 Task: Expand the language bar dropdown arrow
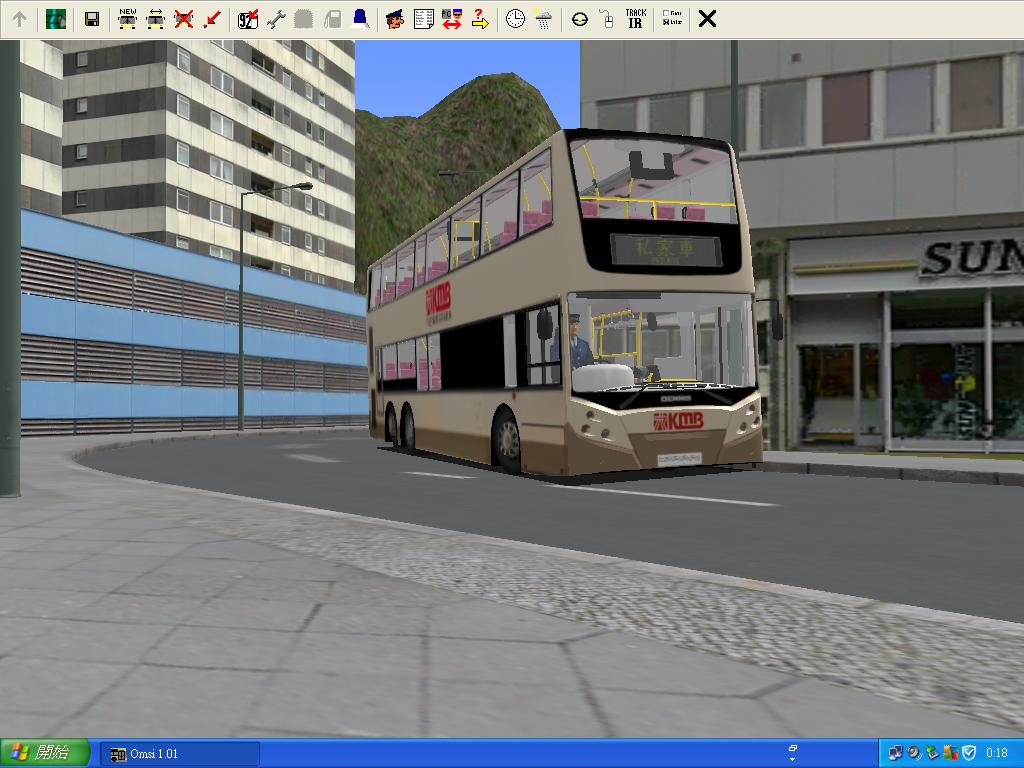tap(793, 760)
